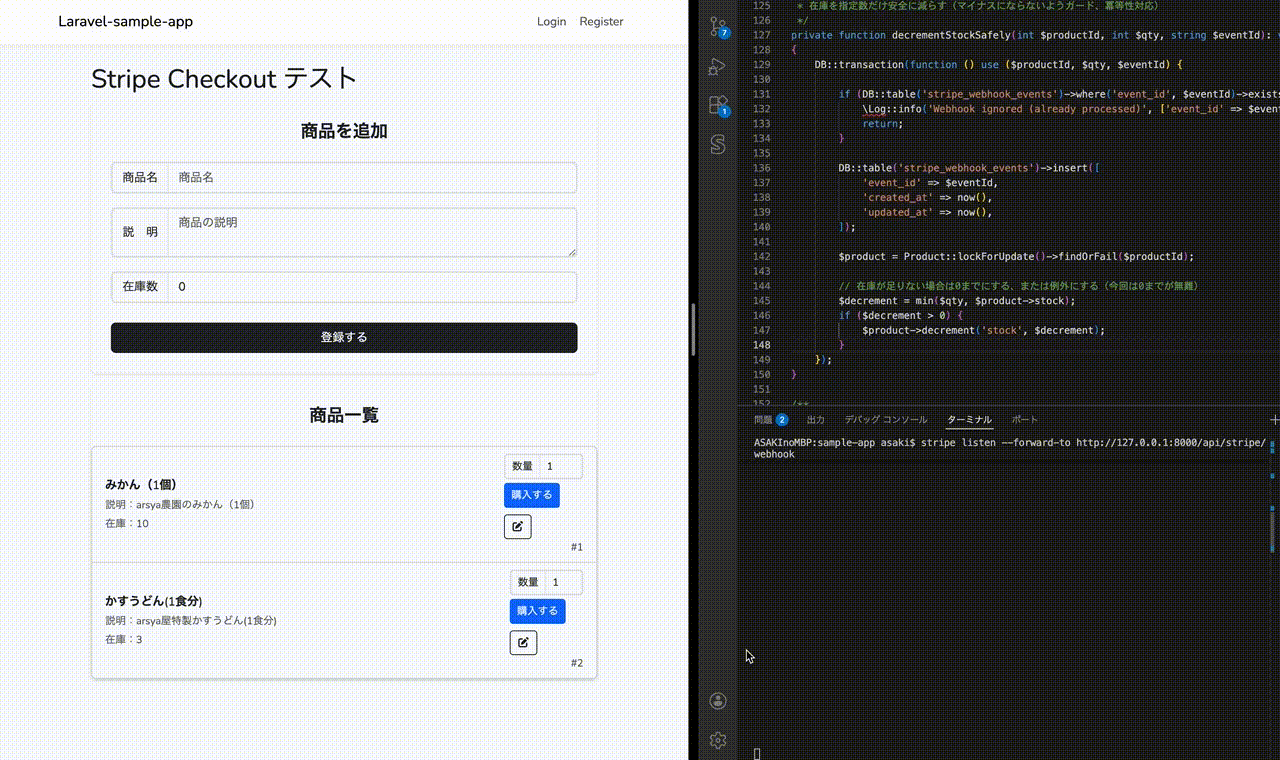
Task: Click the Login link
Action: tap(551, 21)
